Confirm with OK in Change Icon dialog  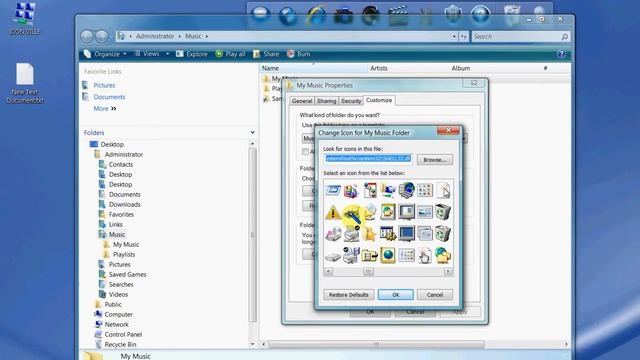tap(396, 295)
